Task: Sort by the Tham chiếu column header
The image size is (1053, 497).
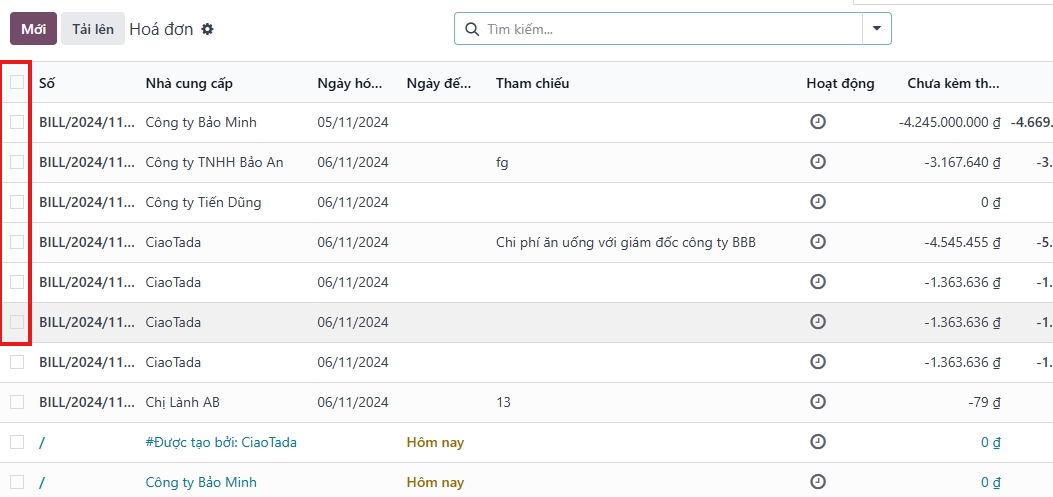Action: [533, 83]
